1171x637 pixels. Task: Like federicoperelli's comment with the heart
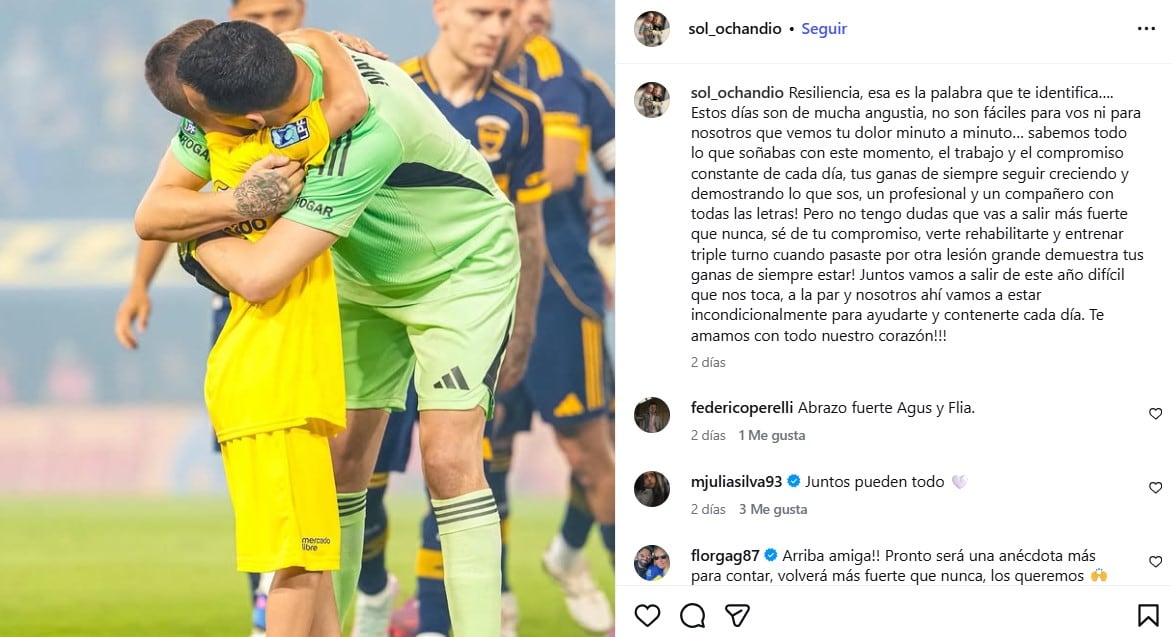[x=1155, y=414]
